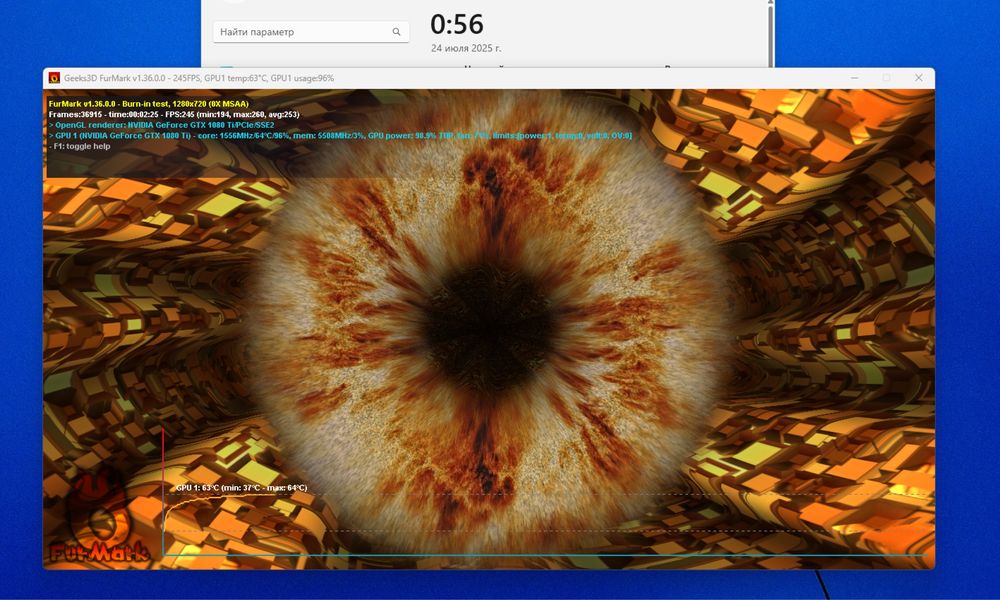Click the FurMark flame icon in title bar
Viewport: 1000px width, 600px height.
pyautogui.click(x=54, y=78)
